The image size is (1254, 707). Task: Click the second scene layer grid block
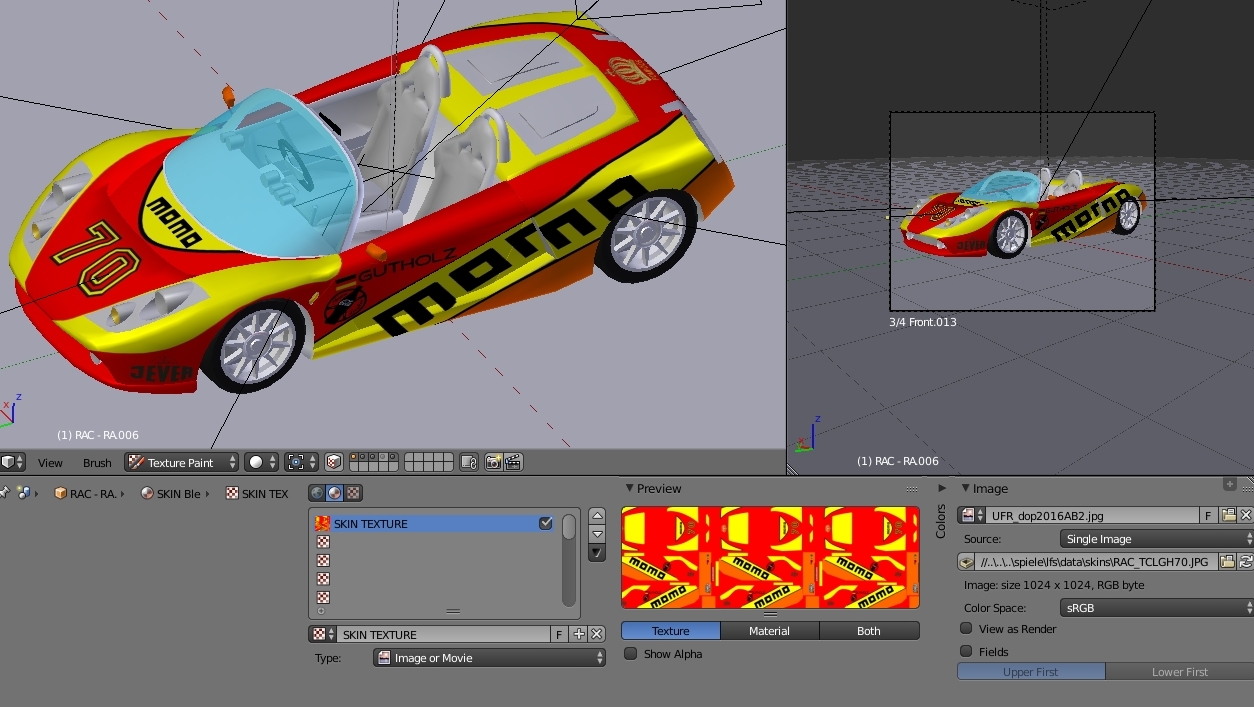click(x=429, y=462)
